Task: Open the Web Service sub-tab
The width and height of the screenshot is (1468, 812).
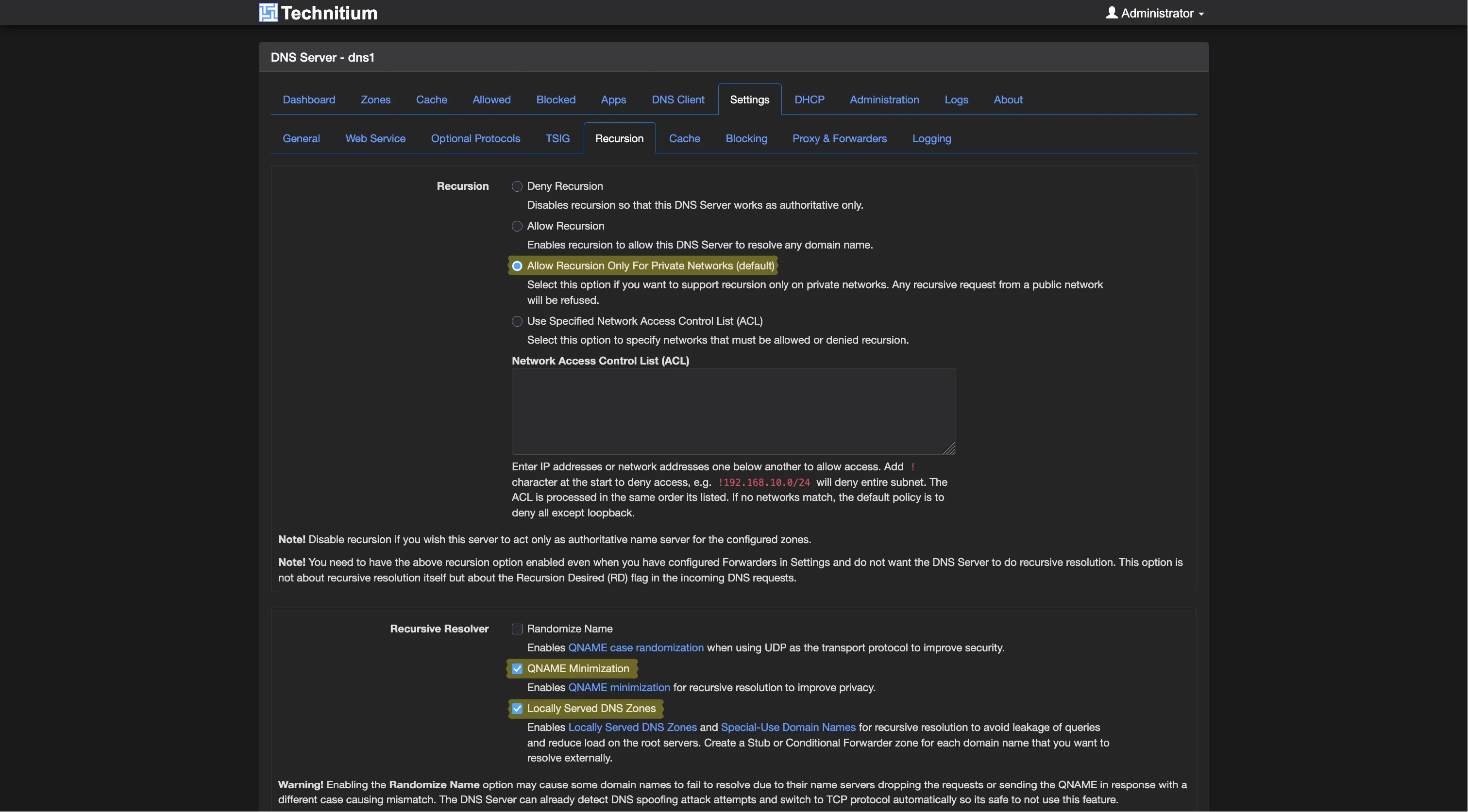Action: pos(375,138)
